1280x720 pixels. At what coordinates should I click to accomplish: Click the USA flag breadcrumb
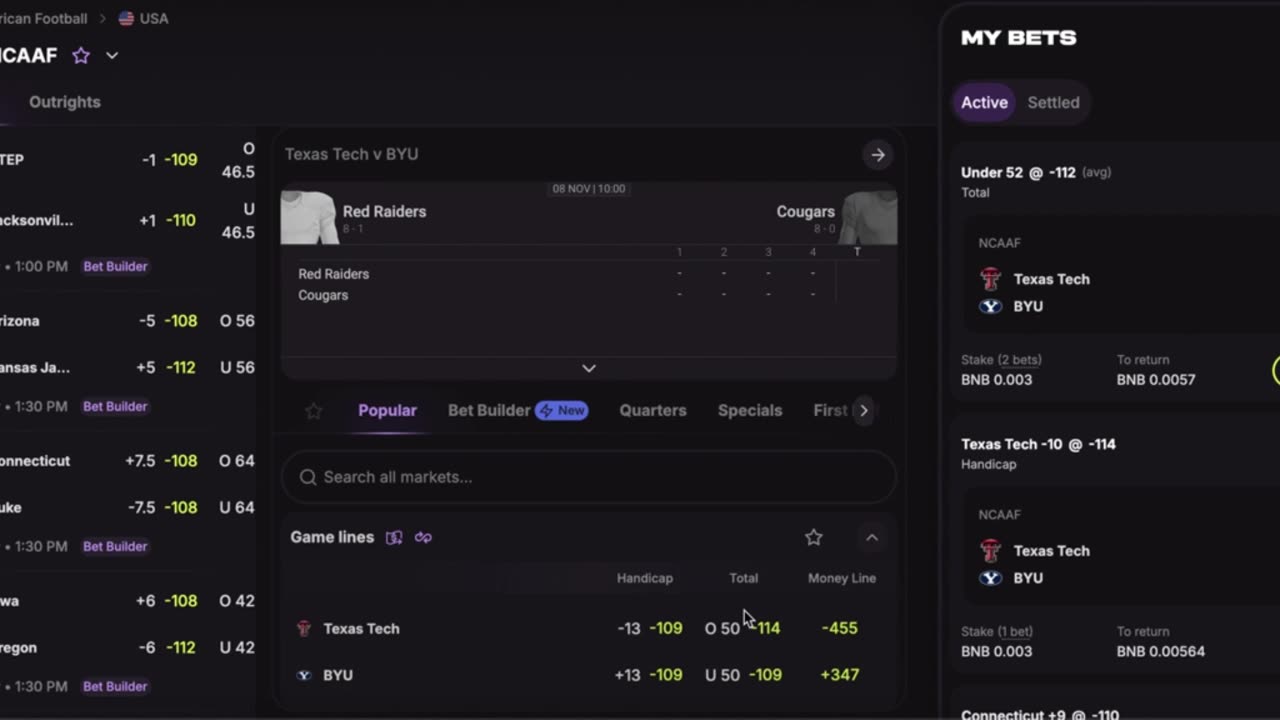143,18
